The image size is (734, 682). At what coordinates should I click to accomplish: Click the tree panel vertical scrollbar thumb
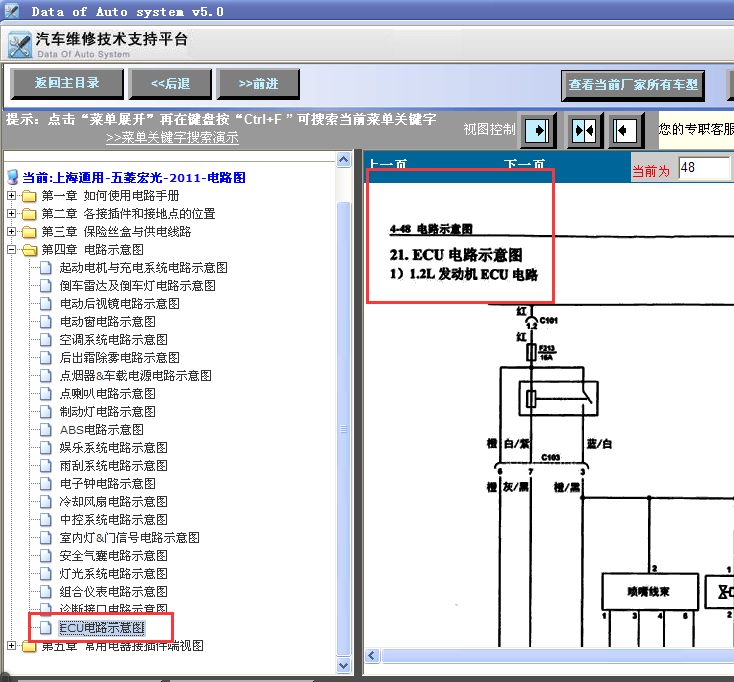tap(344, 429)
